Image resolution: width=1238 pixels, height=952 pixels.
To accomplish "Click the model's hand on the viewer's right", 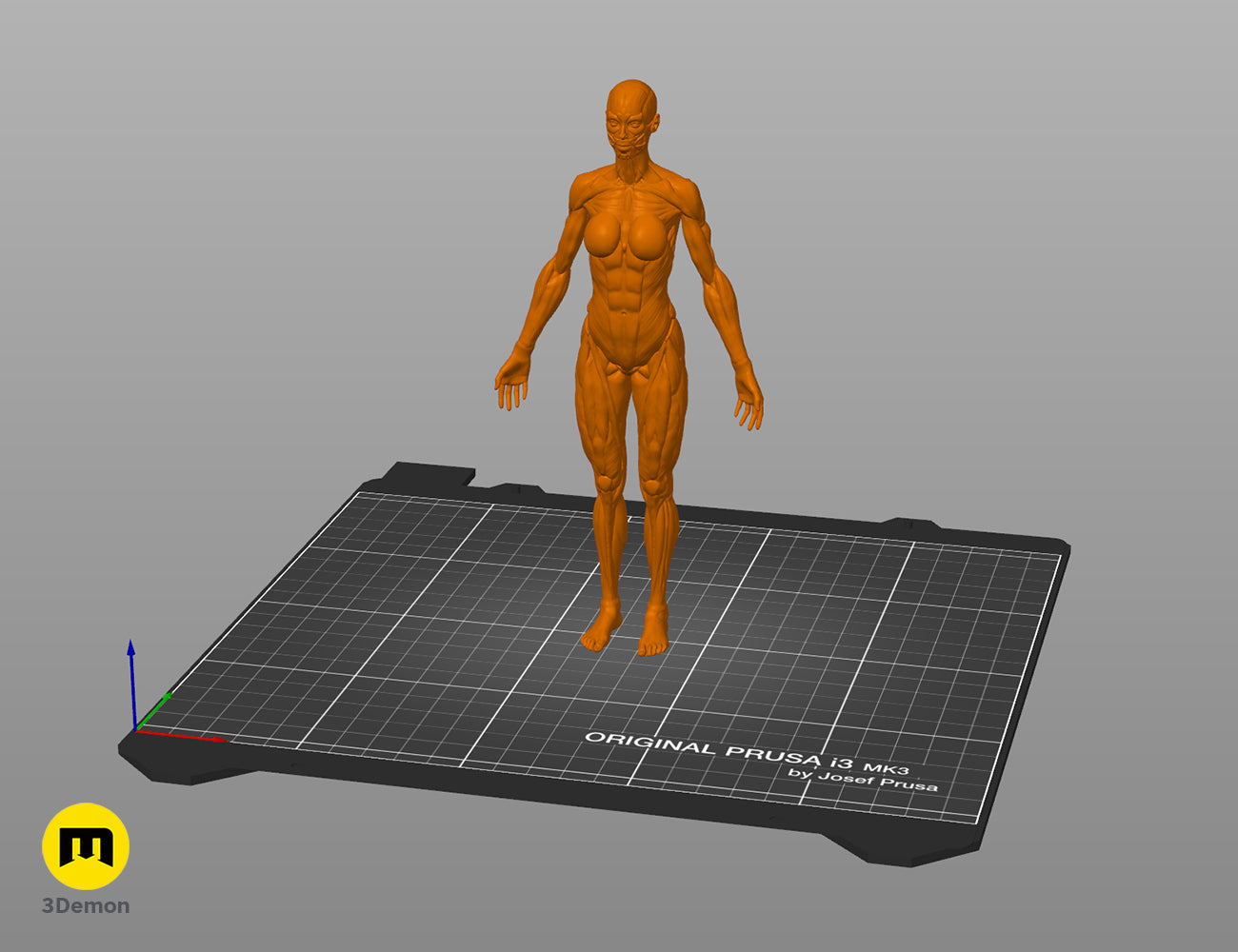I will pyautogui.click(x=749, y=400).
